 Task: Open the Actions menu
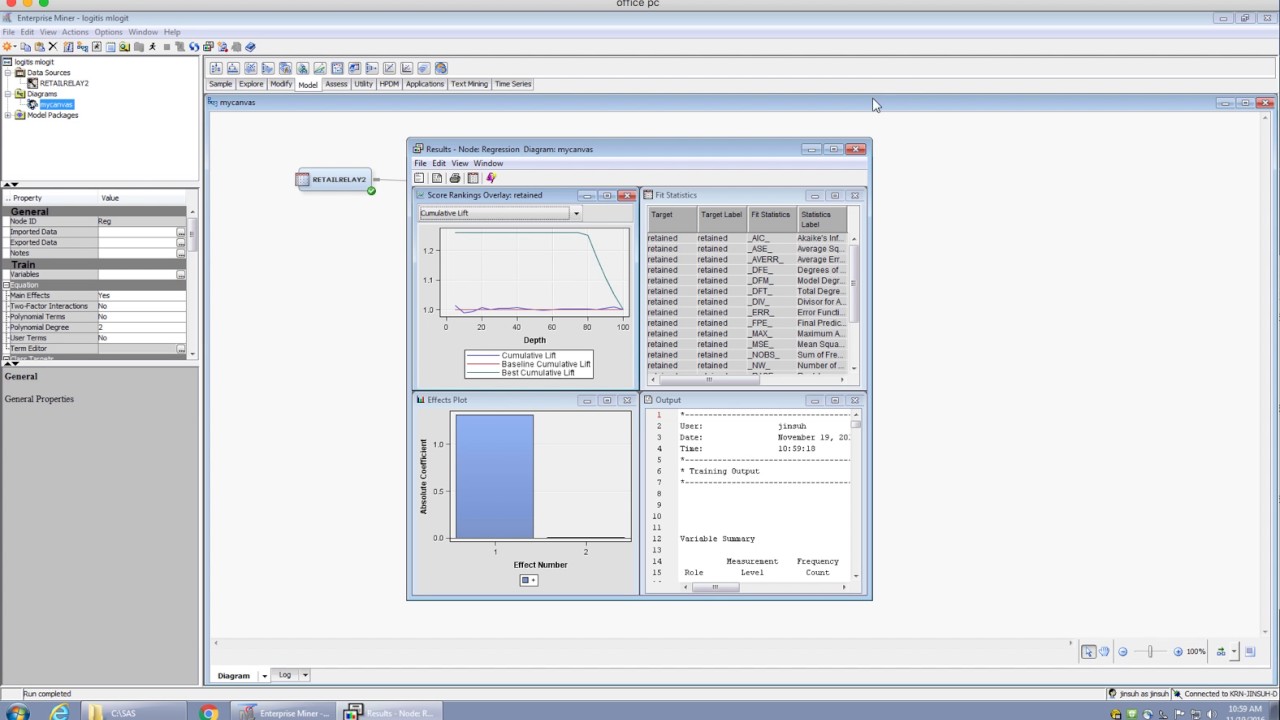pos(75,32)
